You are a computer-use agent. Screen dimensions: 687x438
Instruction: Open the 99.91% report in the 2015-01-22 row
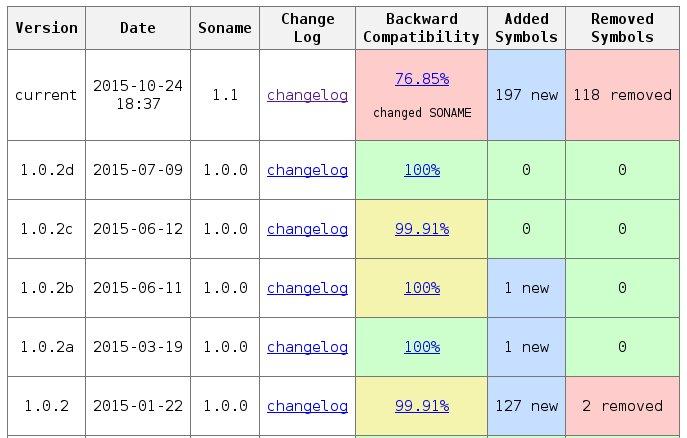tap(421, 406)
